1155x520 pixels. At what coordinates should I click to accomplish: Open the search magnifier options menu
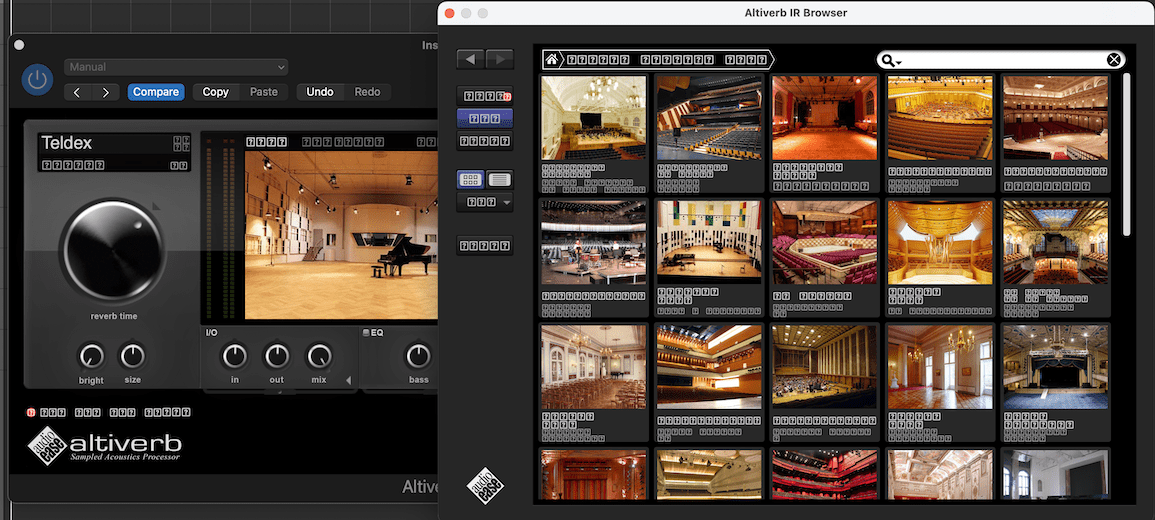(x=889, y=61)
